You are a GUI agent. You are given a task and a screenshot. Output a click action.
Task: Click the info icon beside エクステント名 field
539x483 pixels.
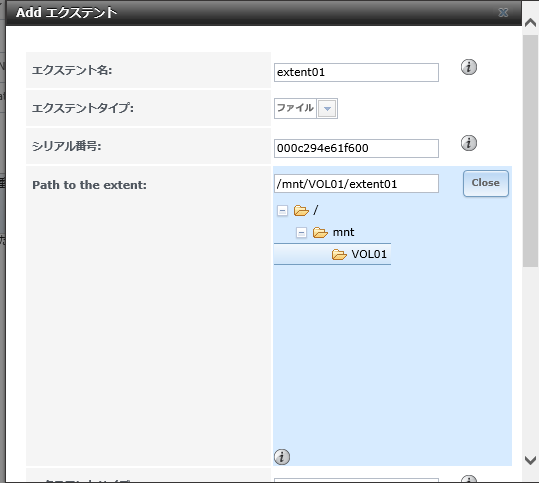469,67
